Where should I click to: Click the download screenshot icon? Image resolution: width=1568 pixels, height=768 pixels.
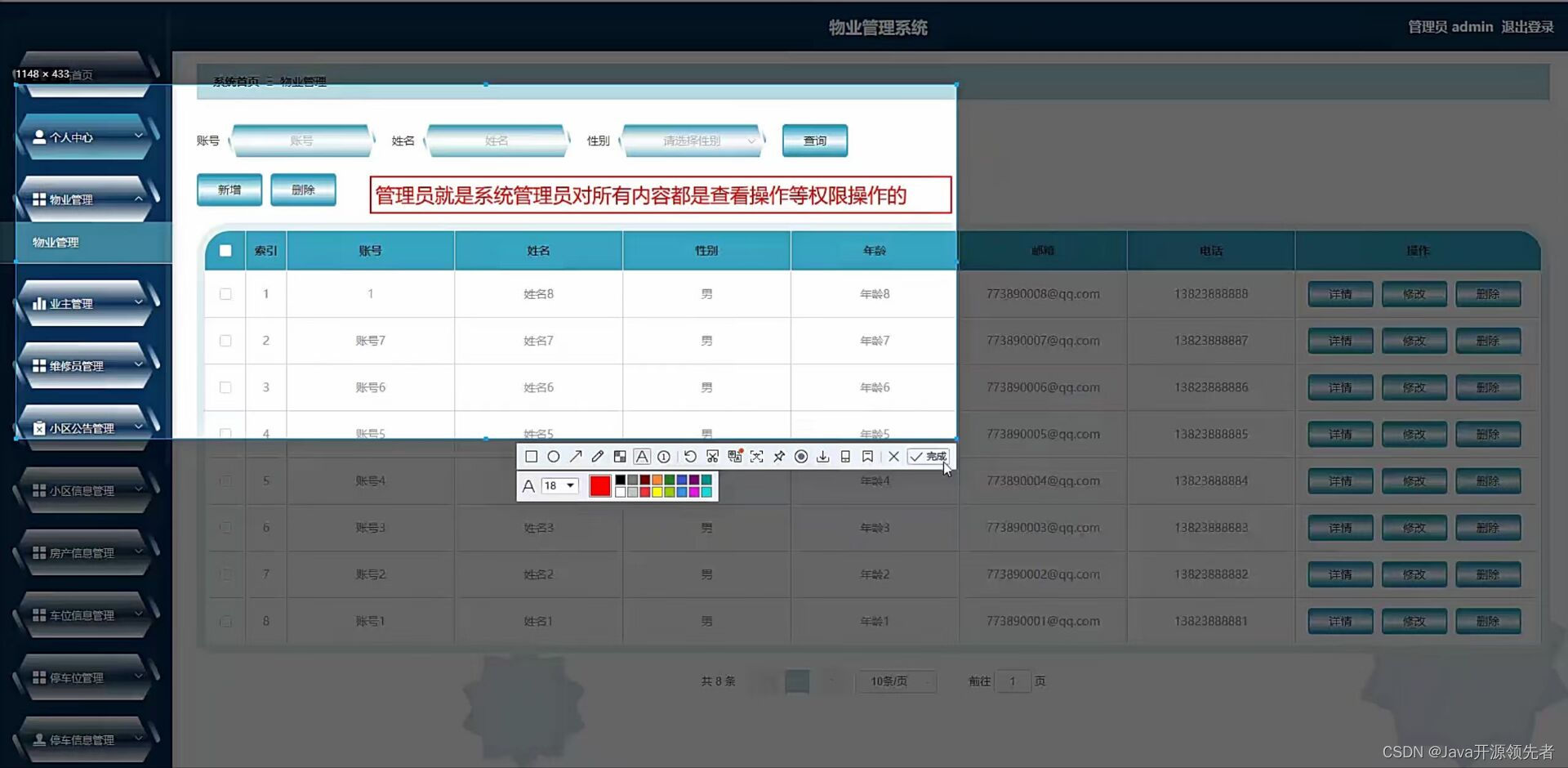pos(823,456)
